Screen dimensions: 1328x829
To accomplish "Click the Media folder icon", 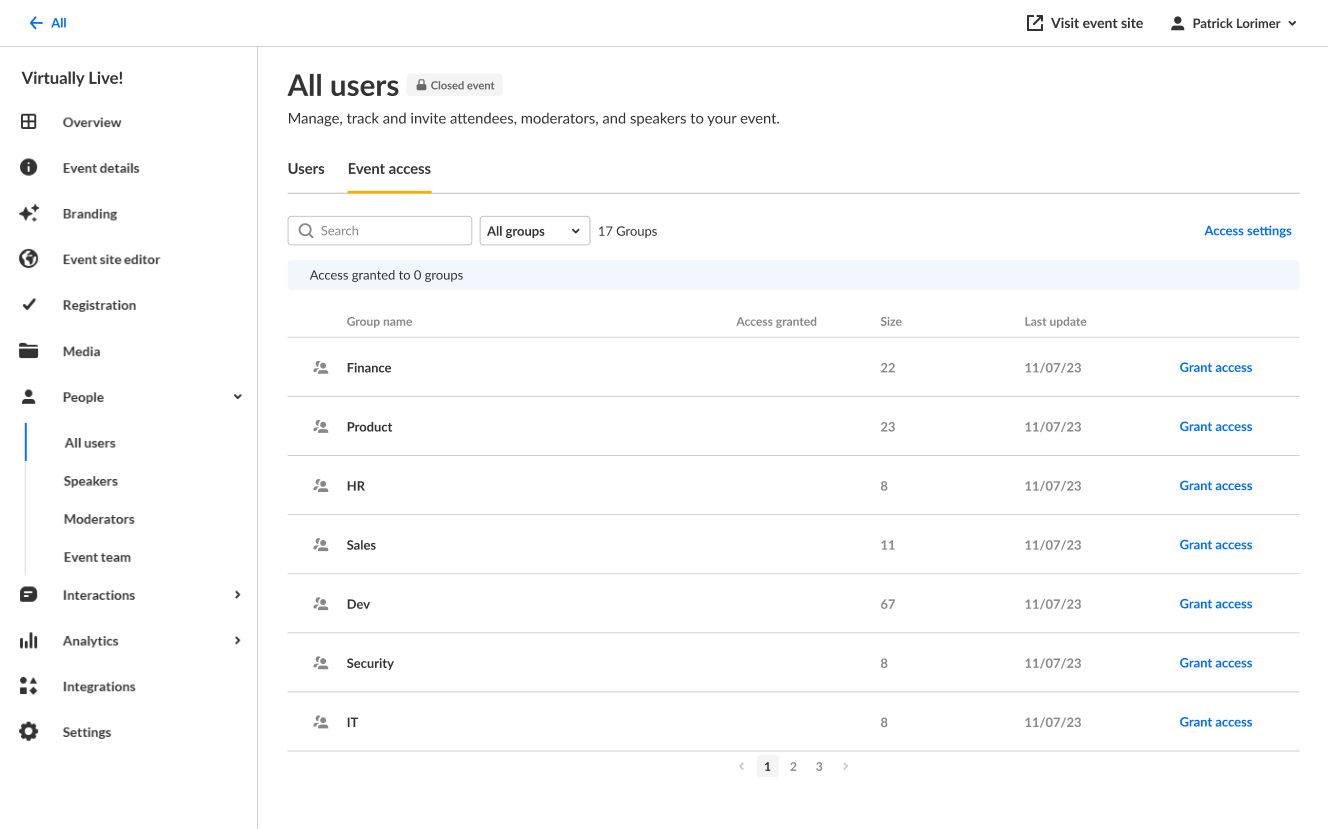I will coord(29,351).
